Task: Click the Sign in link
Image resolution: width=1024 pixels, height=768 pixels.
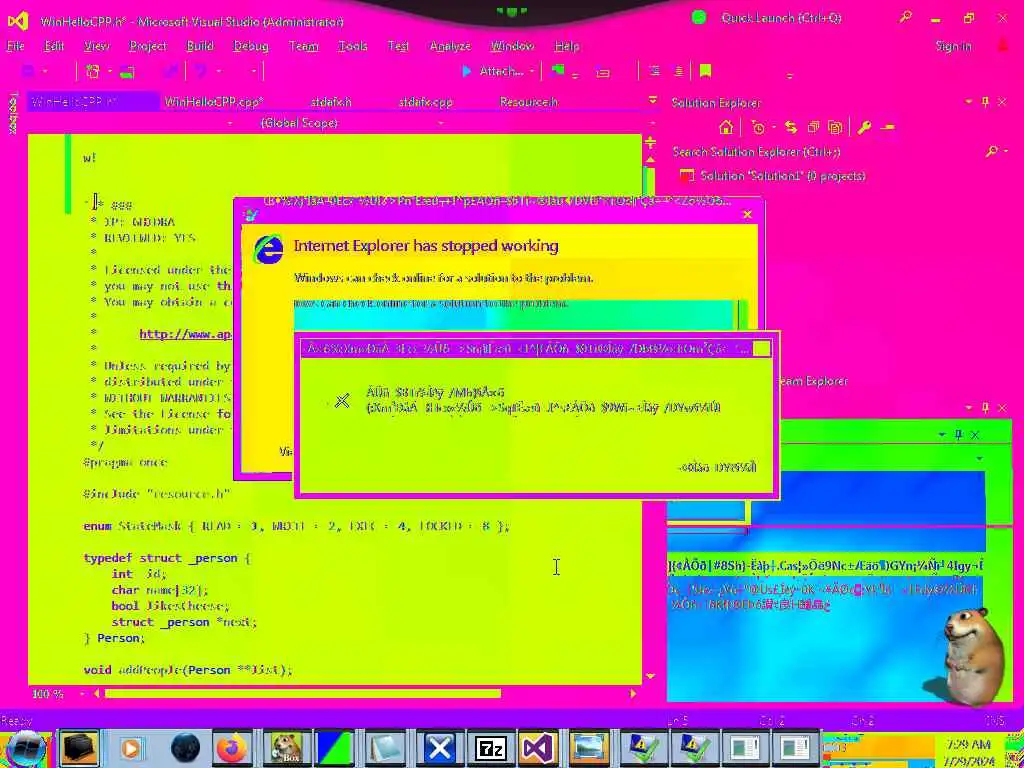Action: (x=953, y=46)
